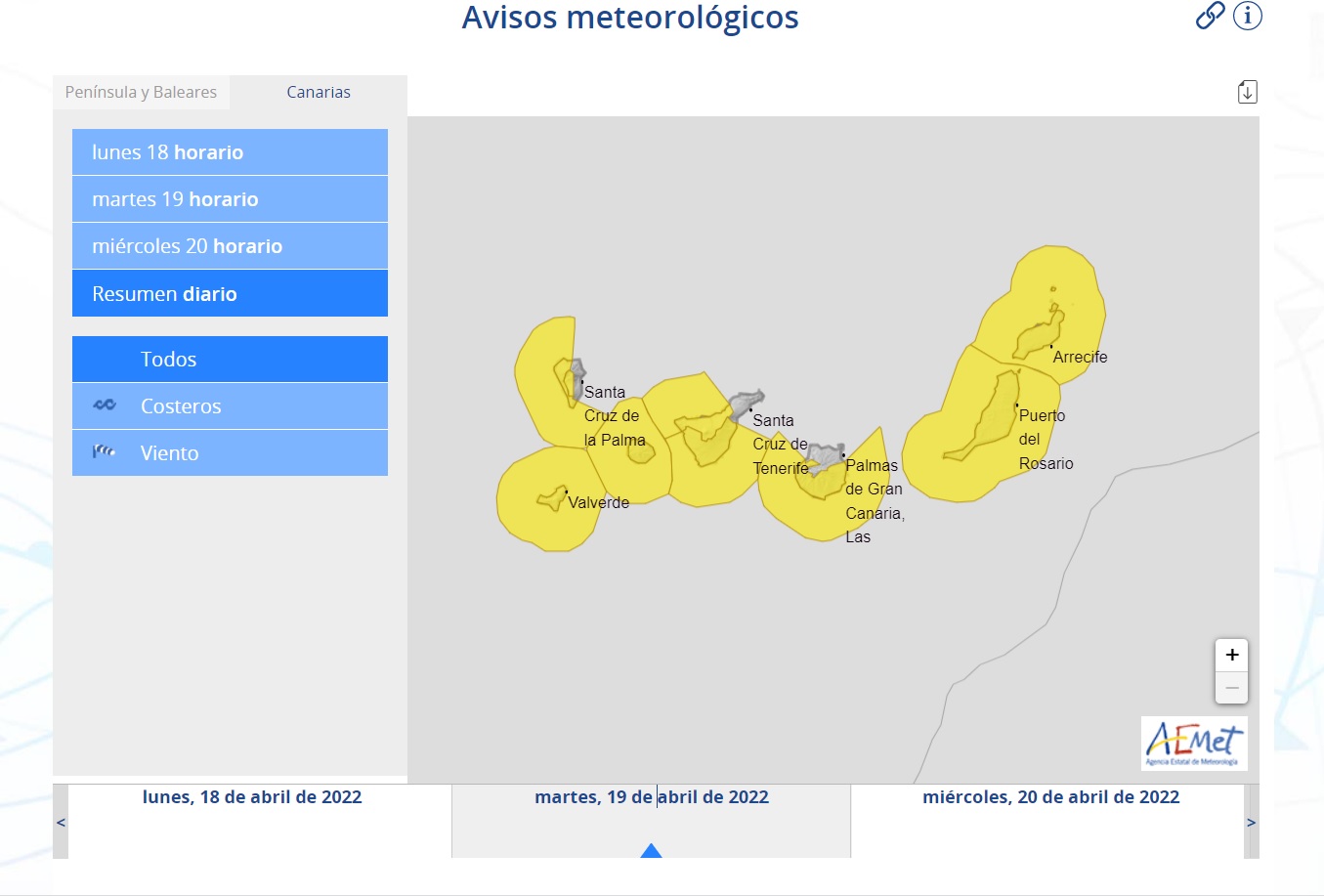
Task: Select miércoles, 20 de abril de 2022
Action: pyautogui.click(x=1051, y=797)
